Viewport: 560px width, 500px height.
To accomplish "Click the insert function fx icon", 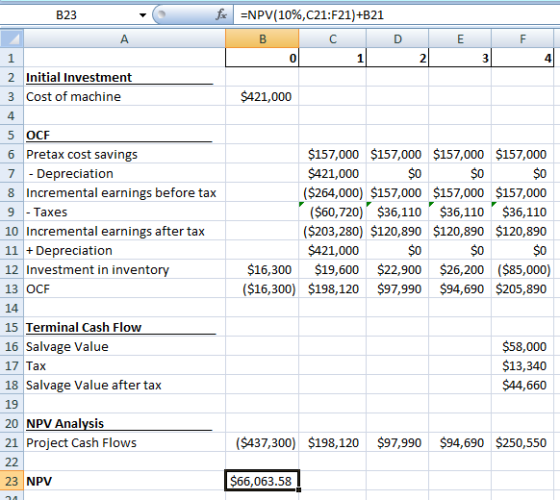I will coord(221,15).
